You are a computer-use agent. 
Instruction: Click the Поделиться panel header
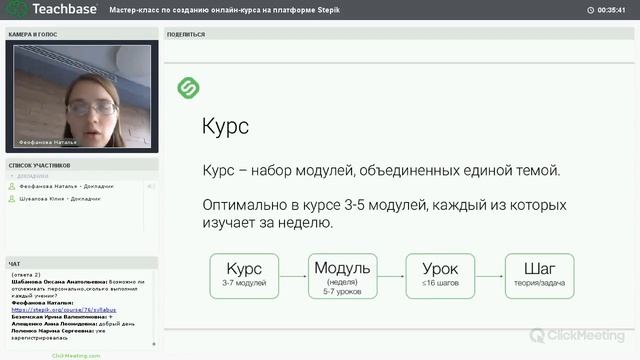399,34
